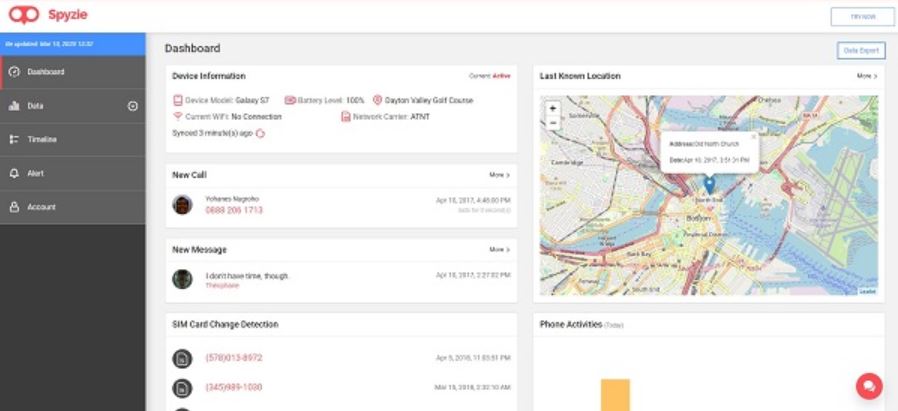Click the sync refresh icon
The height and width of the screenshot is (411, 898).
coord(260,133)
